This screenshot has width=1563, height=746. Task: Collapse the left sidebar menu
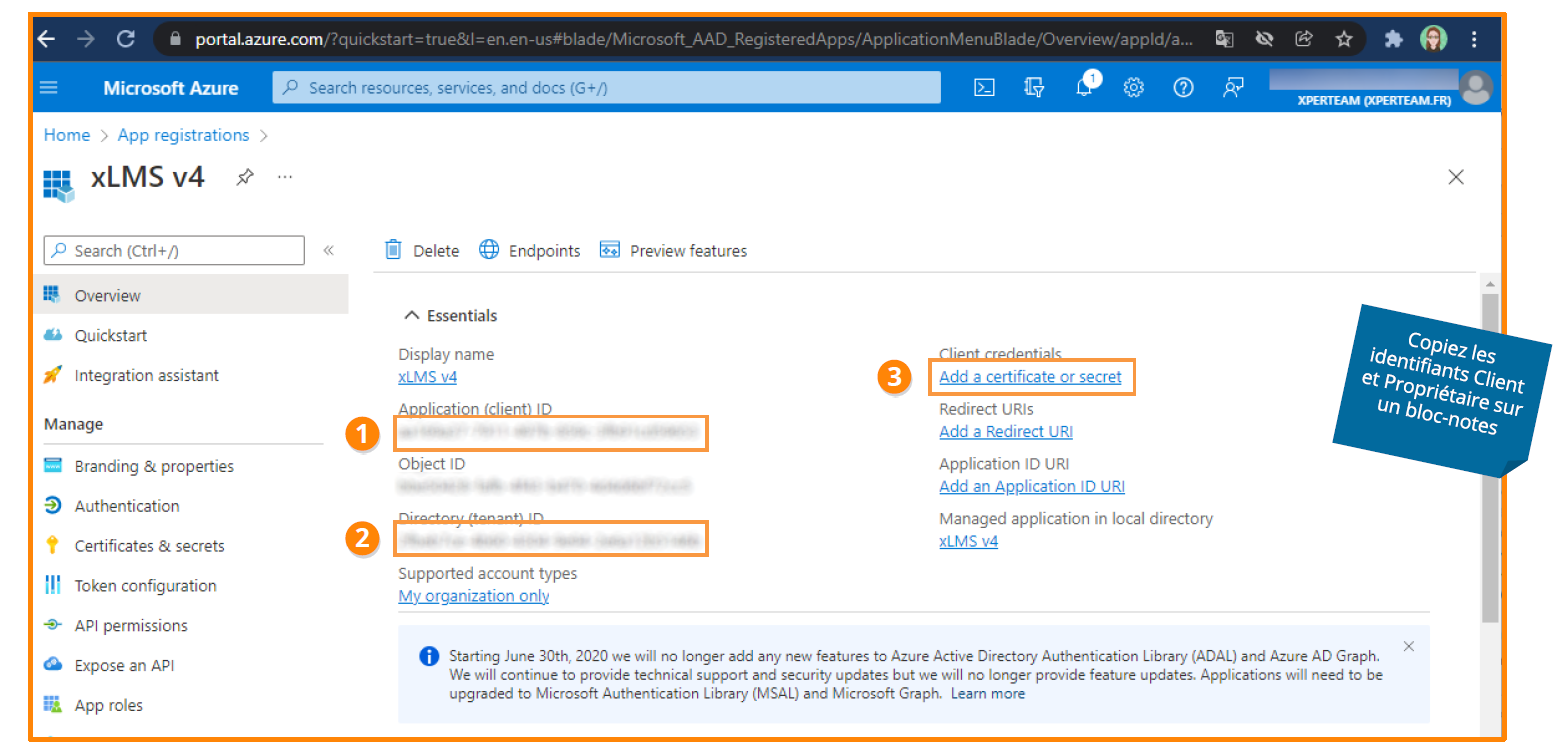(x=328, y=250)
